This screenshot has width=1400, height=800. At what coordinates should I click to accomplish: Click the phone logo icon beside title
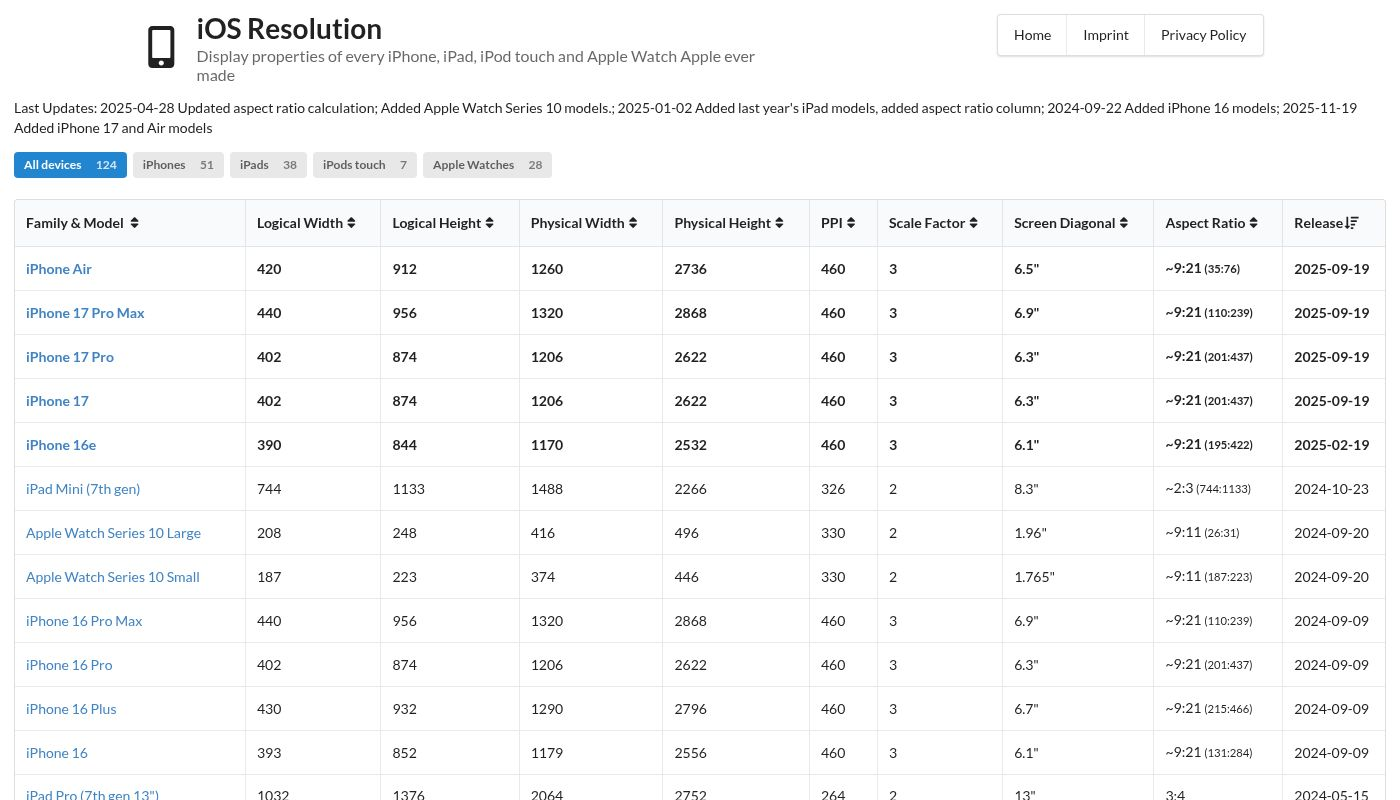[161, 47]
